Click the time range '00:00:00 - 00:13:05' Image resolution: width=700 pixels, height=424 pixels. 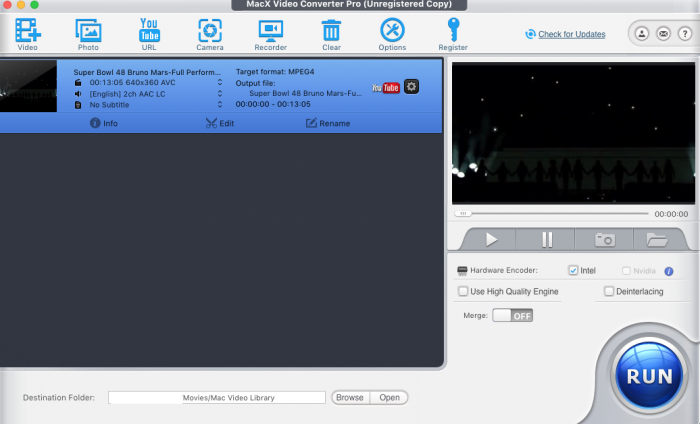(x=273, y=104)
